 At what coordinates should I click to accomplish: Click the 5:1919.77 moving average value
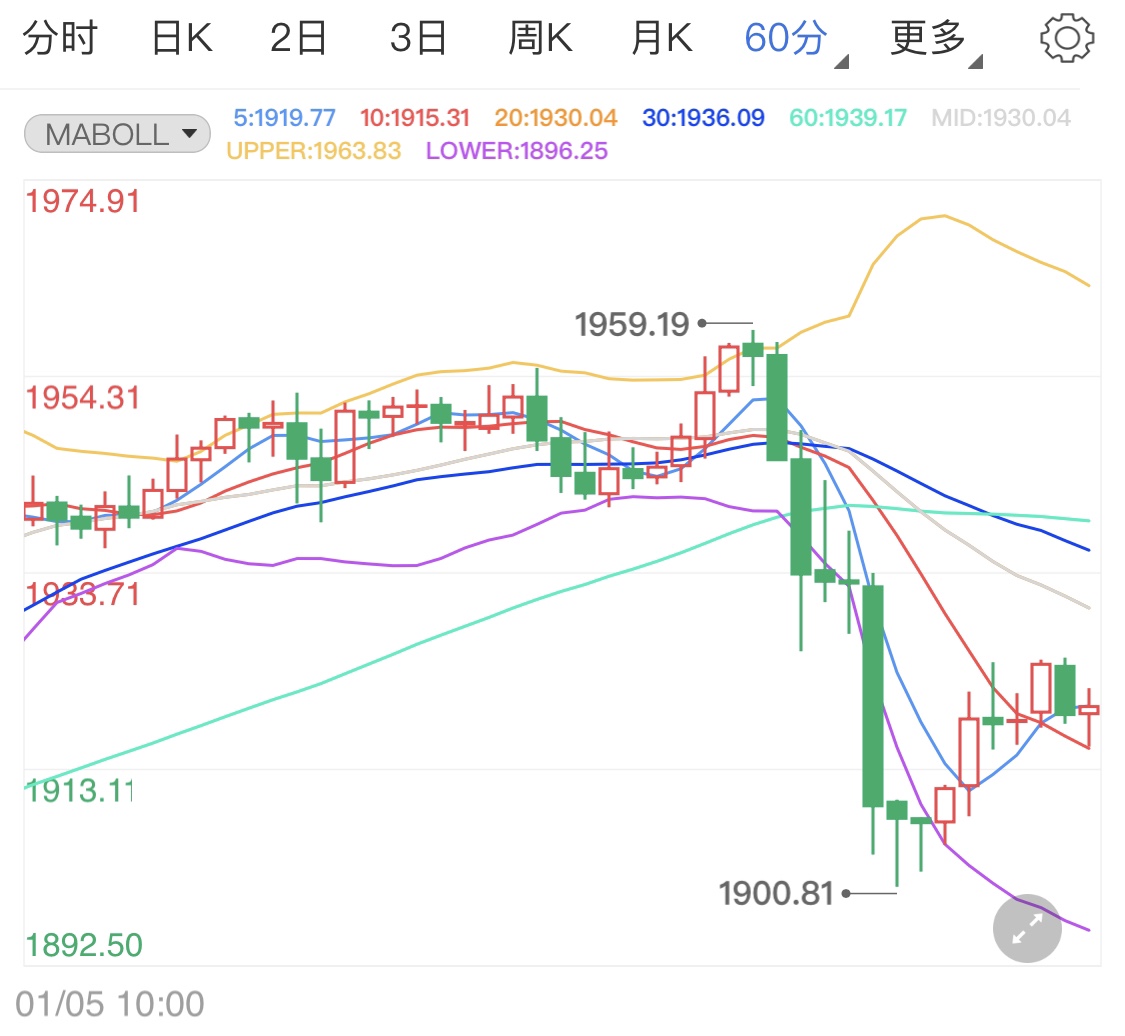click(x=284, y=118)
